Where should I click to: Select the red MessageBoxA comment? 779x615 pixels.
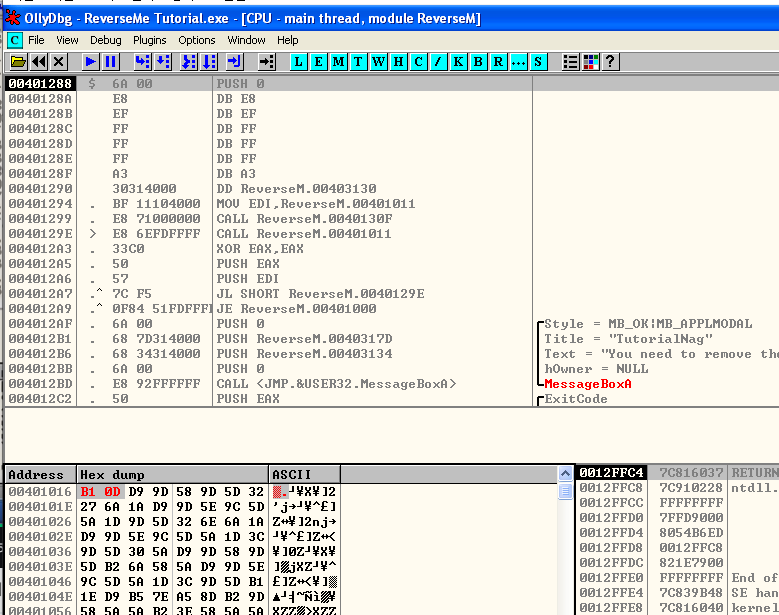tap(588, 384)
